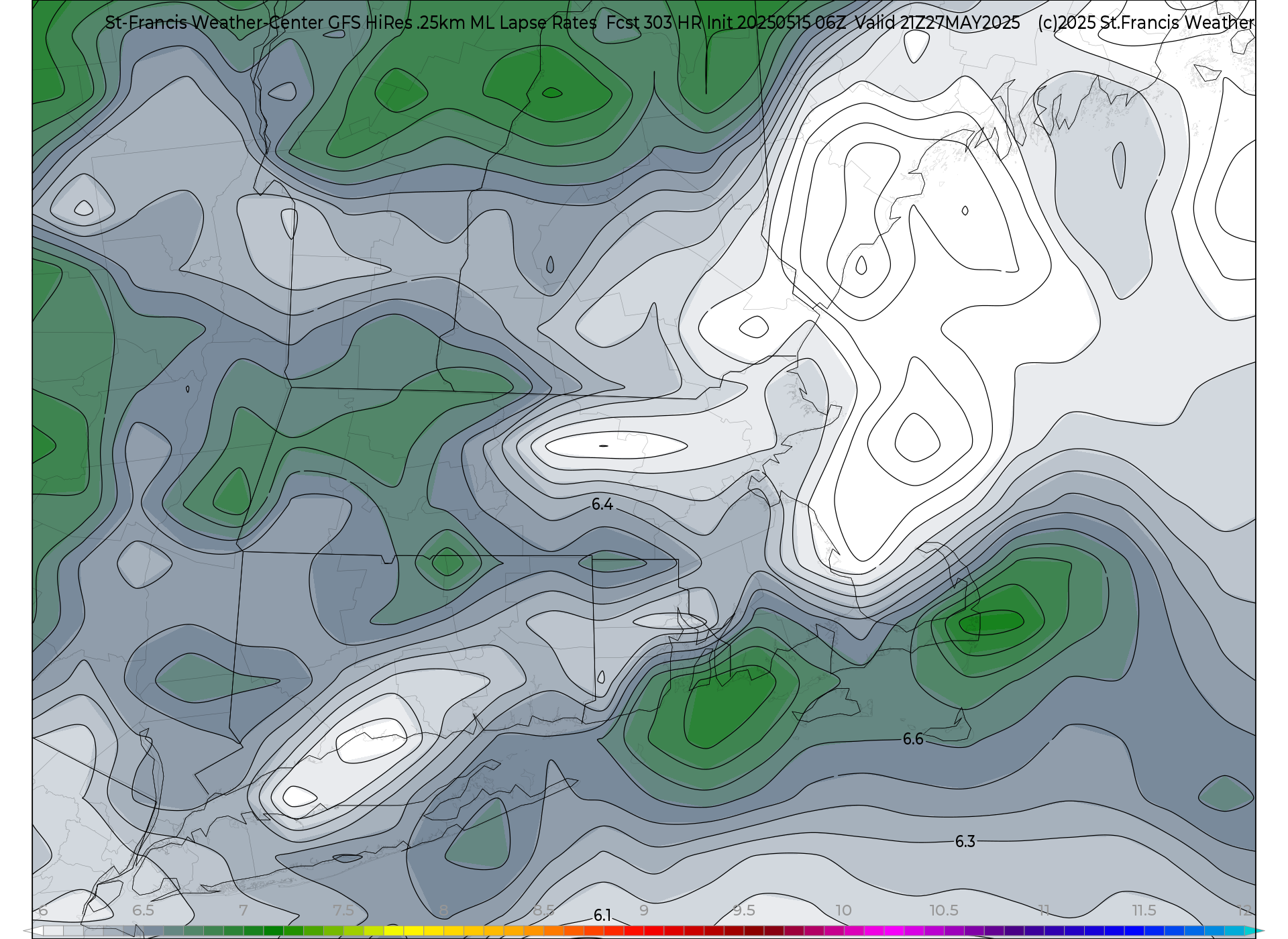Click the white arrow at colorbar start
Viewport: 1288px width, 939px height.
[33, 931]
